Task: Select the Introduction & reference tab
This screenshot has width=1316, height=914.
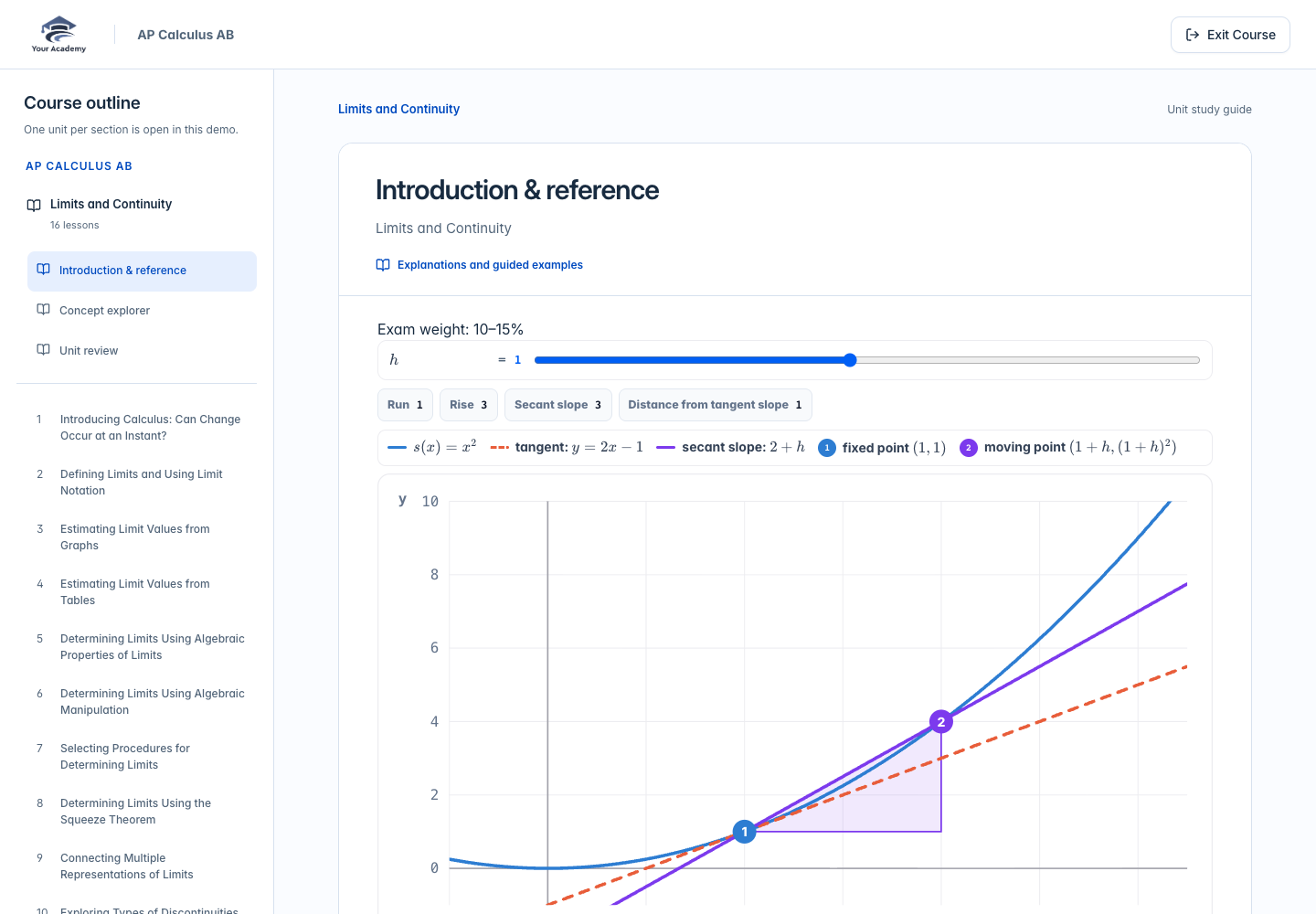Action: point(142,271)
